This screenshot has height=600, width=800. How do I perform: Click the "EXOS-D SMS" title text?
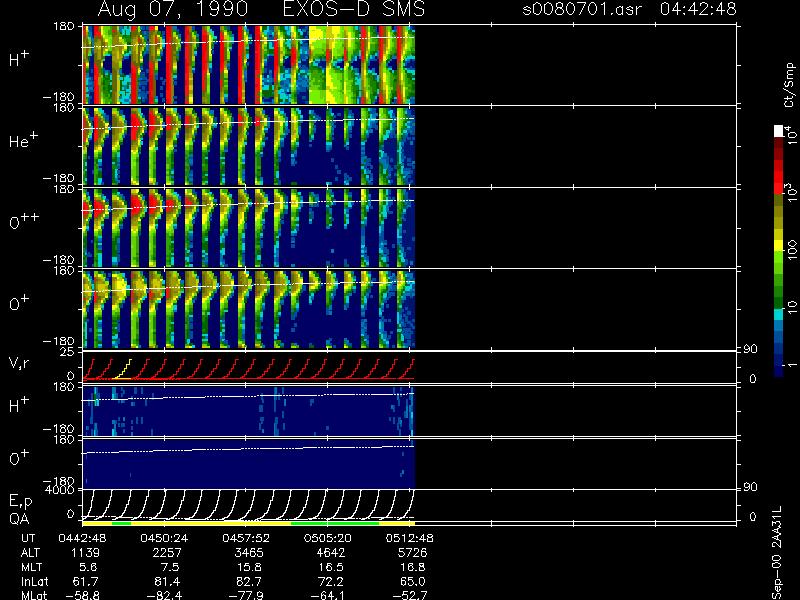(354, 9)
